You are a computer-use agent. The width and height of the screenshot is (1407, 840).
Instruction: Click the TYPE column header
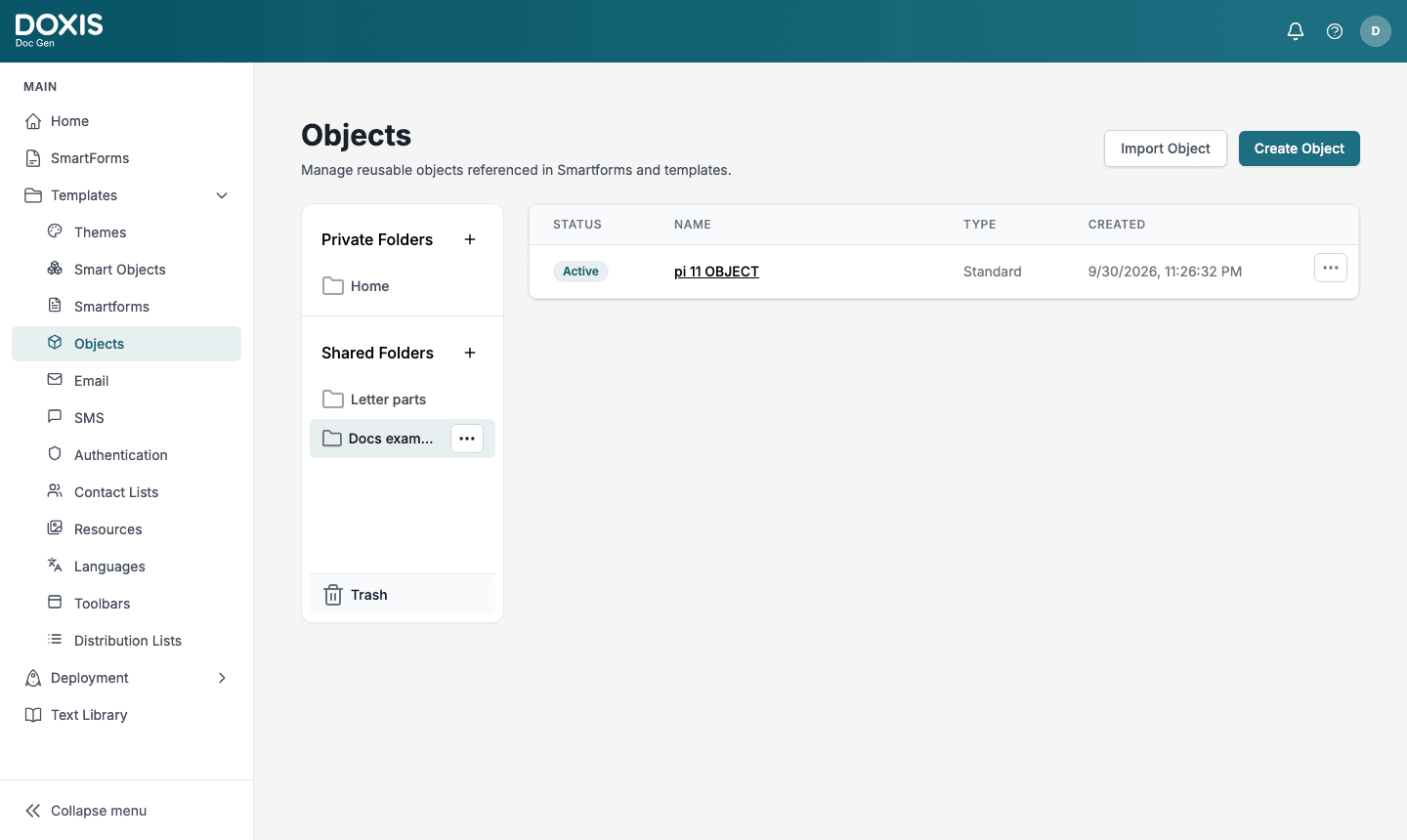click(x=980, y=225)
